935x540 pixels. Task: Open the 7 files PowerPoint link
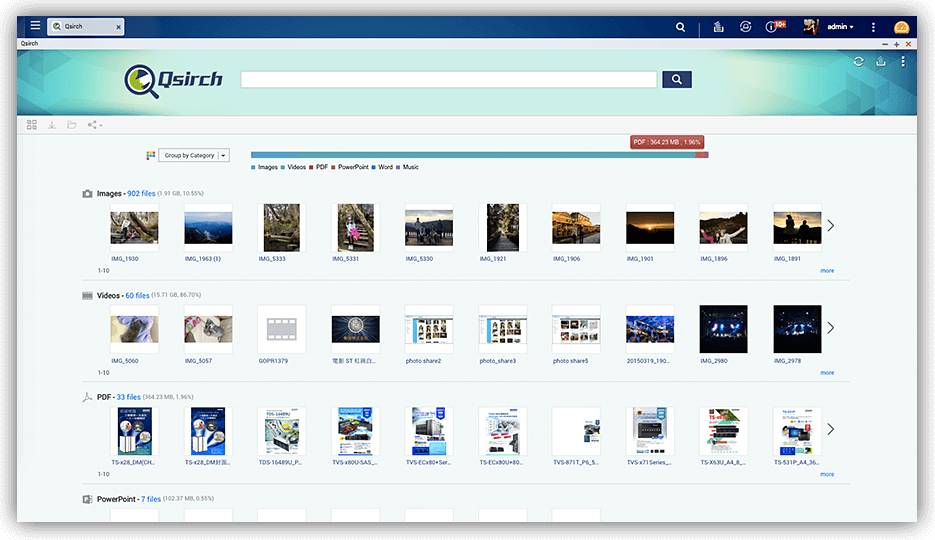tap(151, 499)
